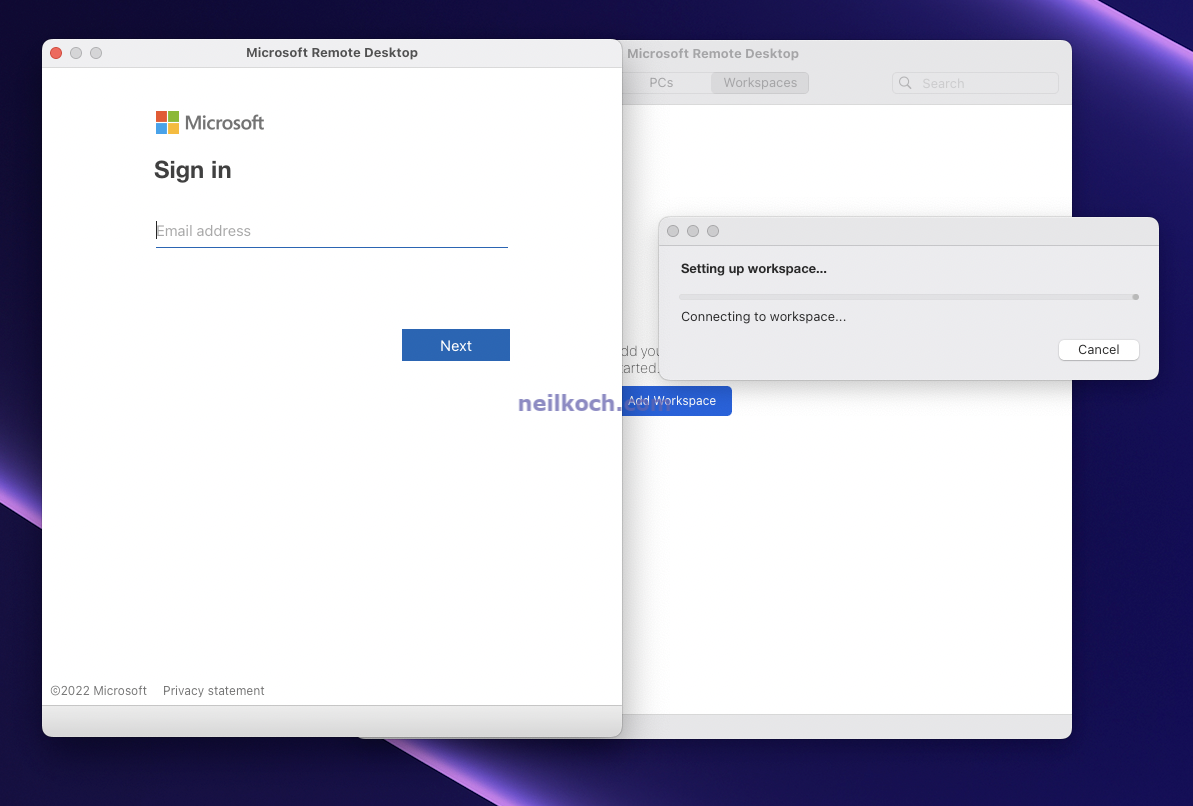Screen dimensions: 1193x806
Task: Click the ©2022 Microsoft footer text
Action: coord(98,690)
